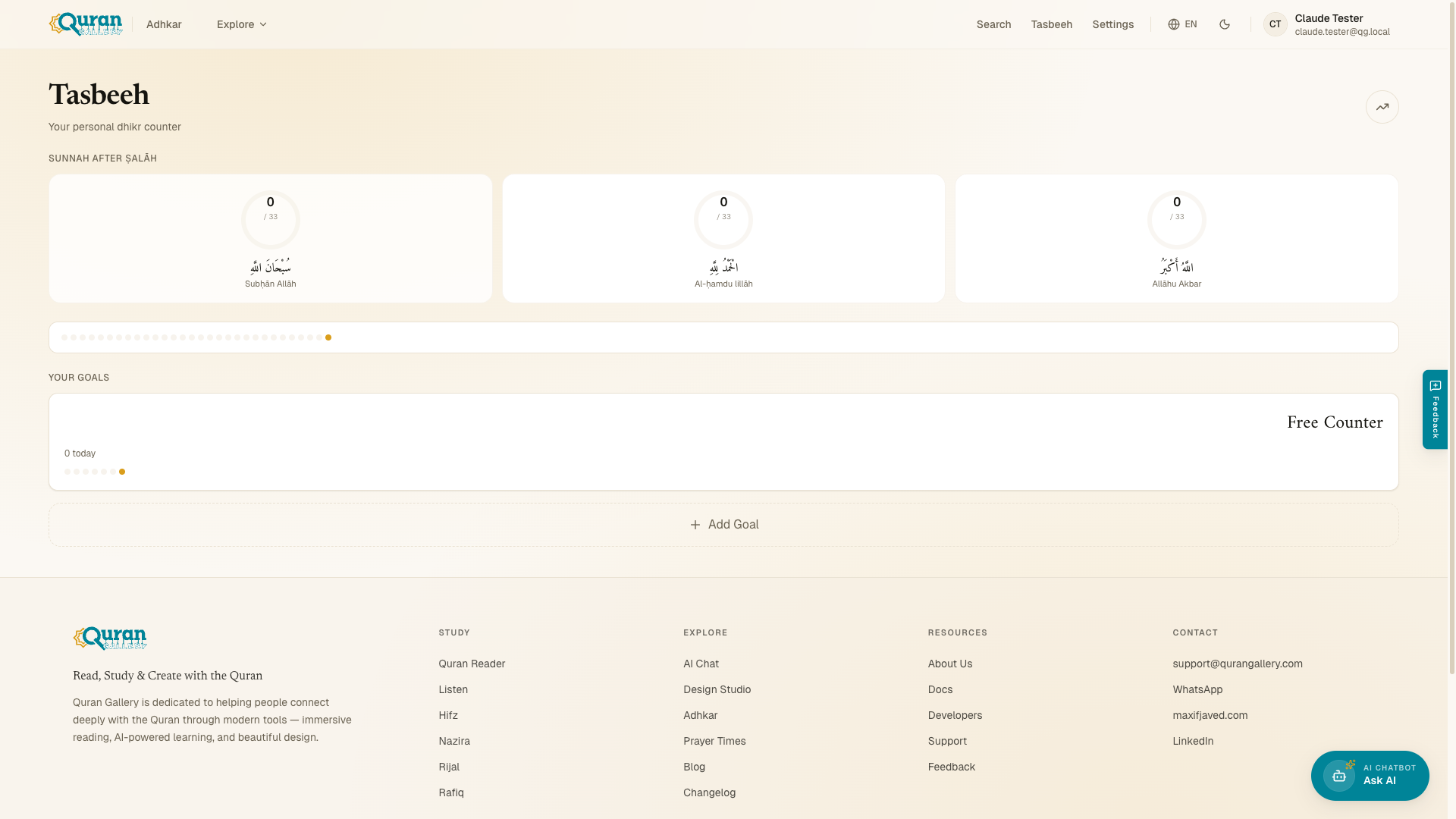Click the plus icon beside Add Goal
The image size is (1456, 819).
(695, 525)
